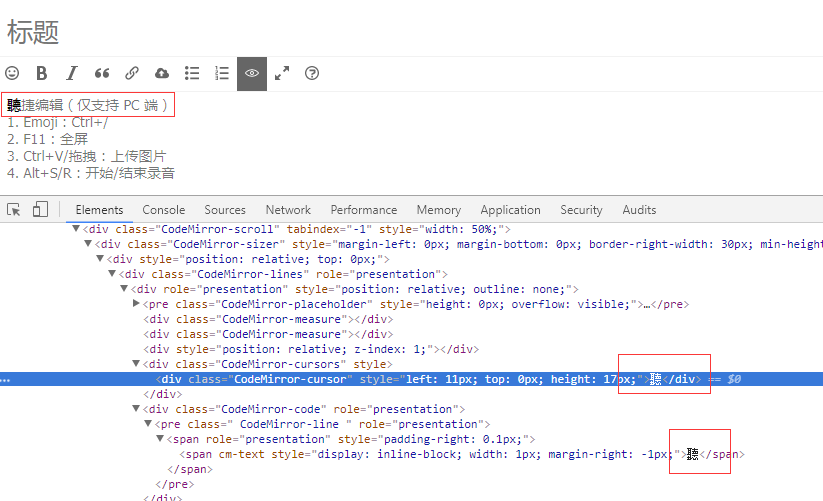Open the Security tab
Image resolution: width=823 pixels, height=501 pixels.
[x=582, y=210]
